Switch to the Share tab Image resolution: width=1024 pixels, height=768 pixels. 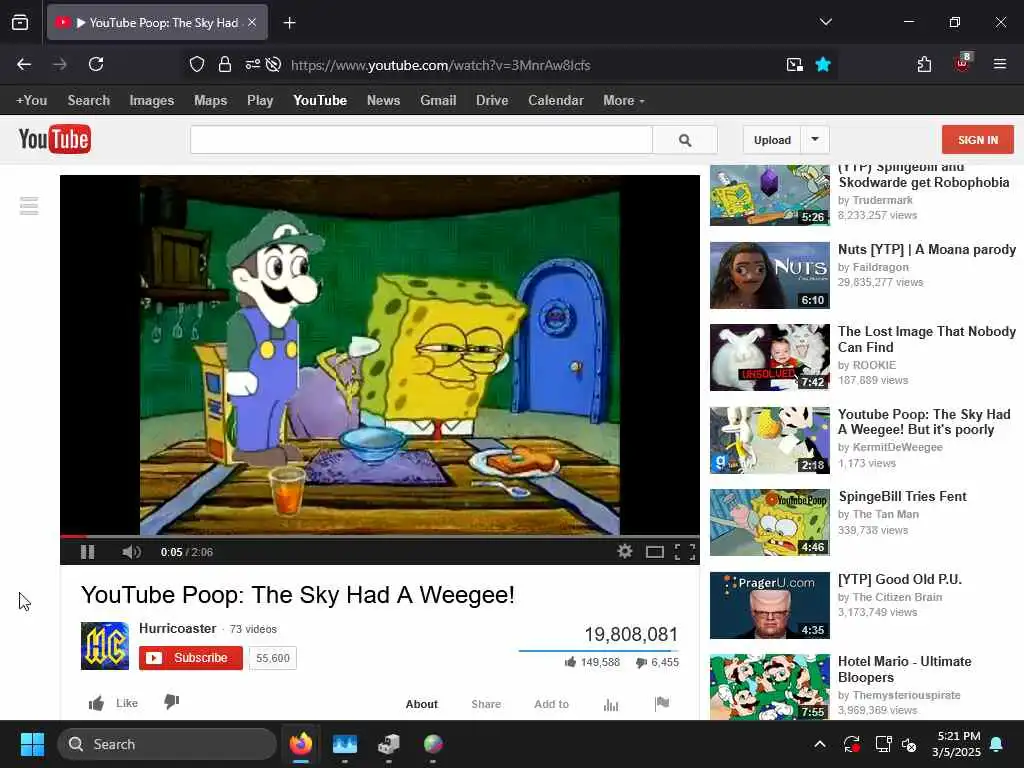point(487,704)
